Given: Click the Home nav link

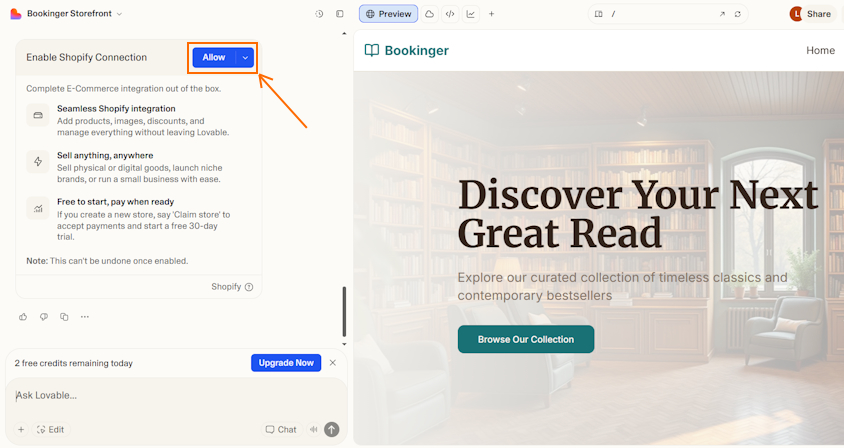Looking at the screenshot, I should tap(820, 51).
